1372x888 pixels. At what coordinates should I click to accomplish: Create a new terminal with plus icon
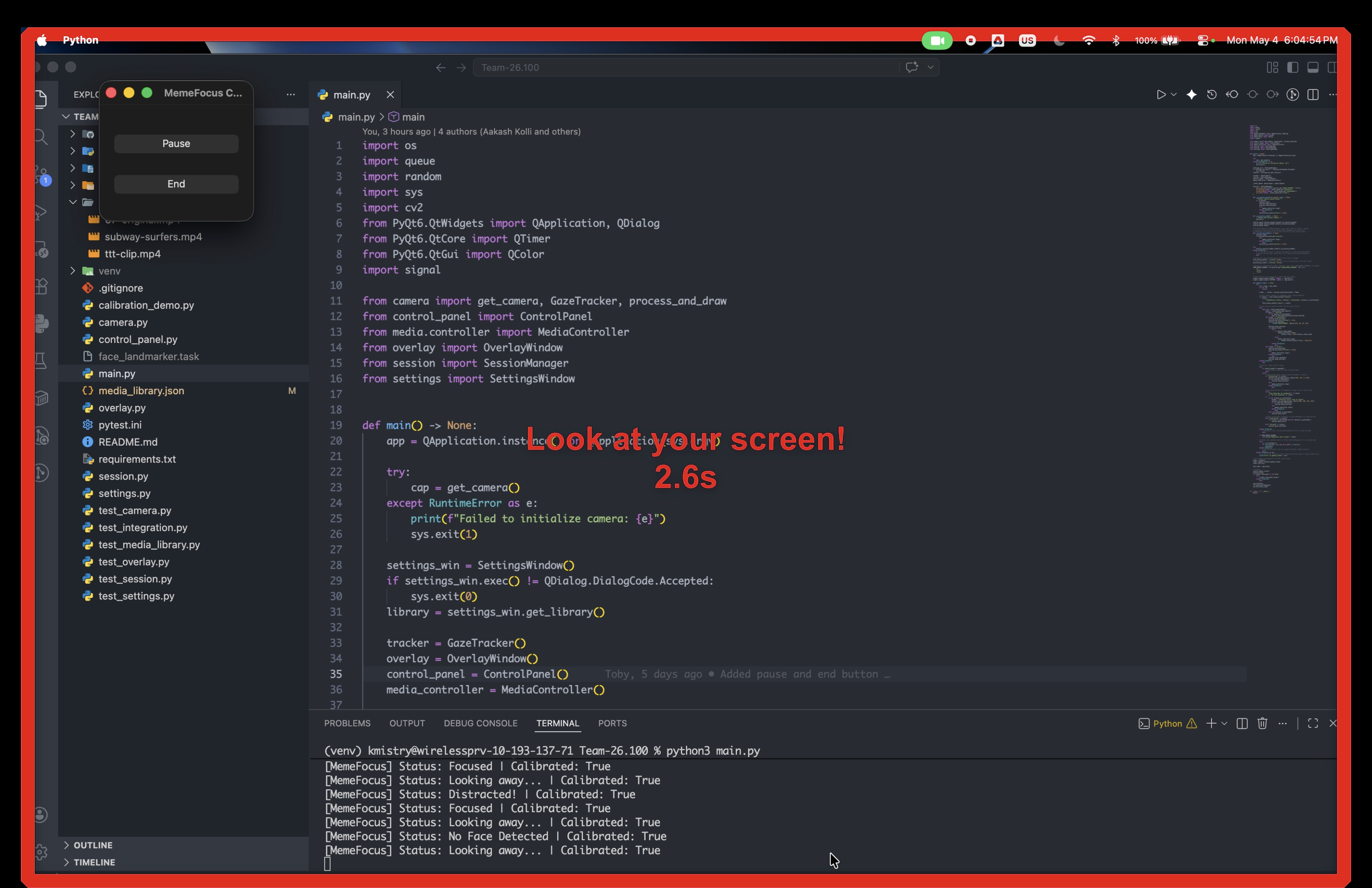point(1211,724)
